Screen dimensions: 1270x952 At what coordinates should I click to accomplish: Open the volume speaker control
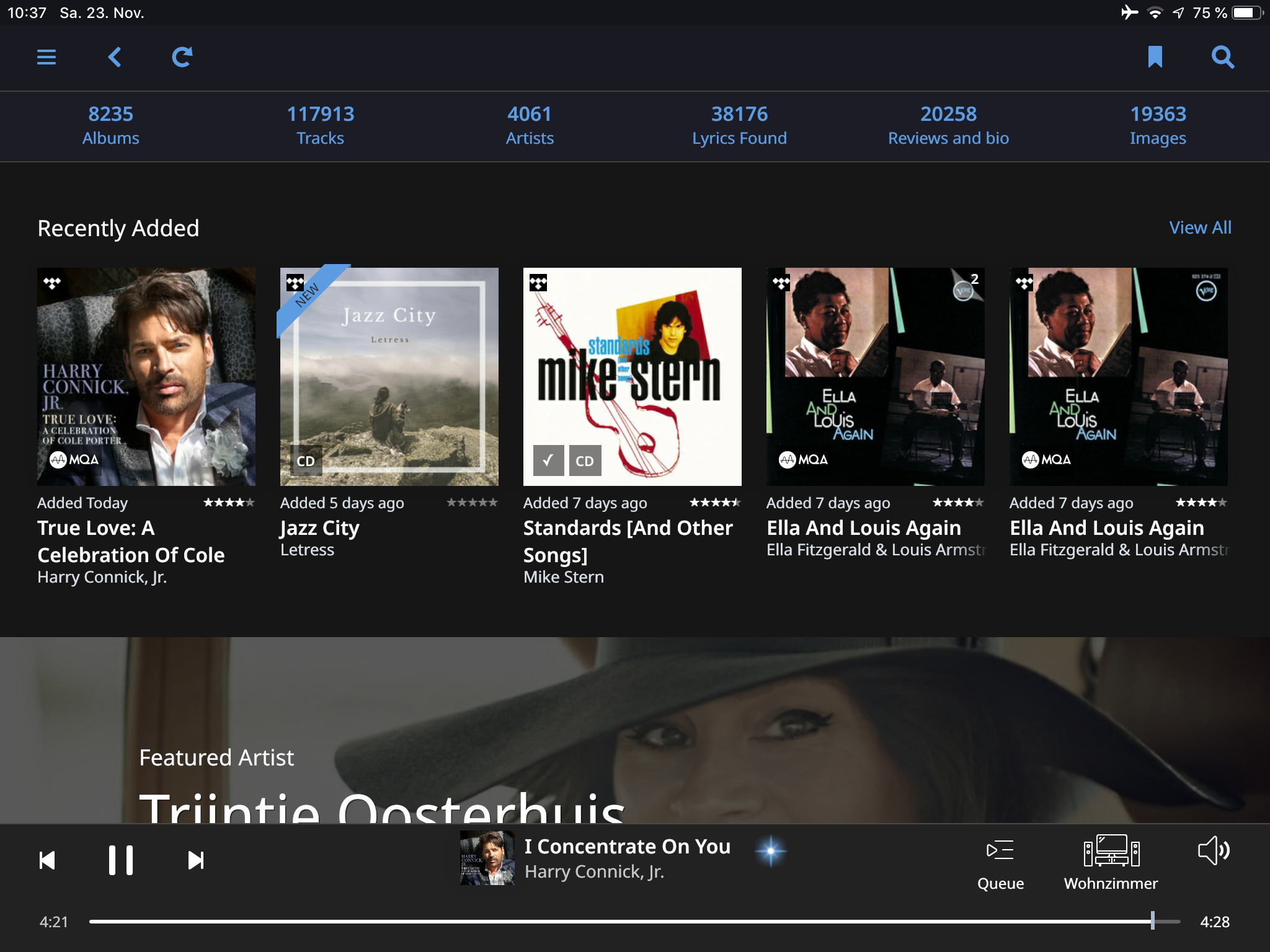1214,850
